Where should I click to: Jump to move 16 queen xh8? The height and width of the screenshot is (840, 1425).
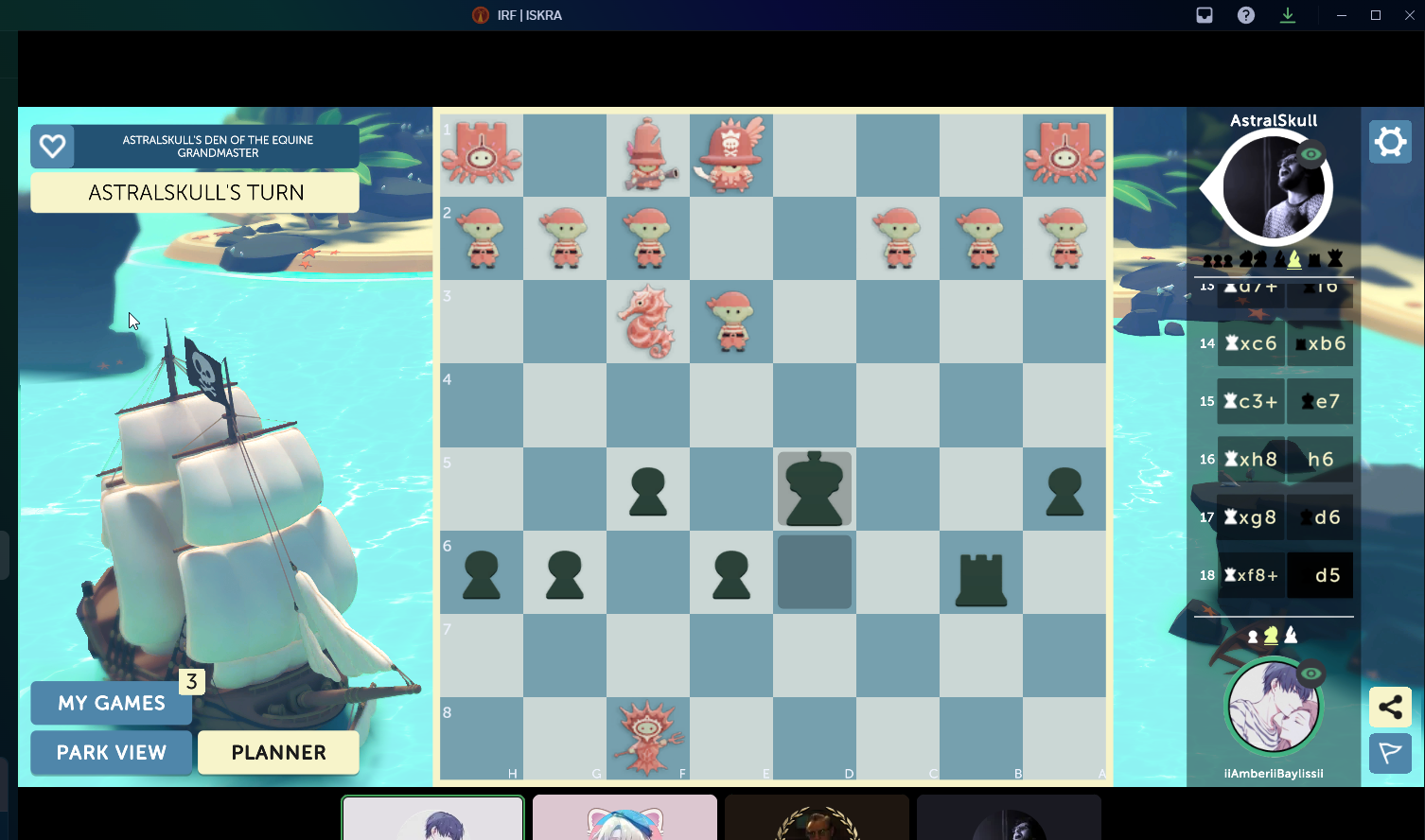1251,459
